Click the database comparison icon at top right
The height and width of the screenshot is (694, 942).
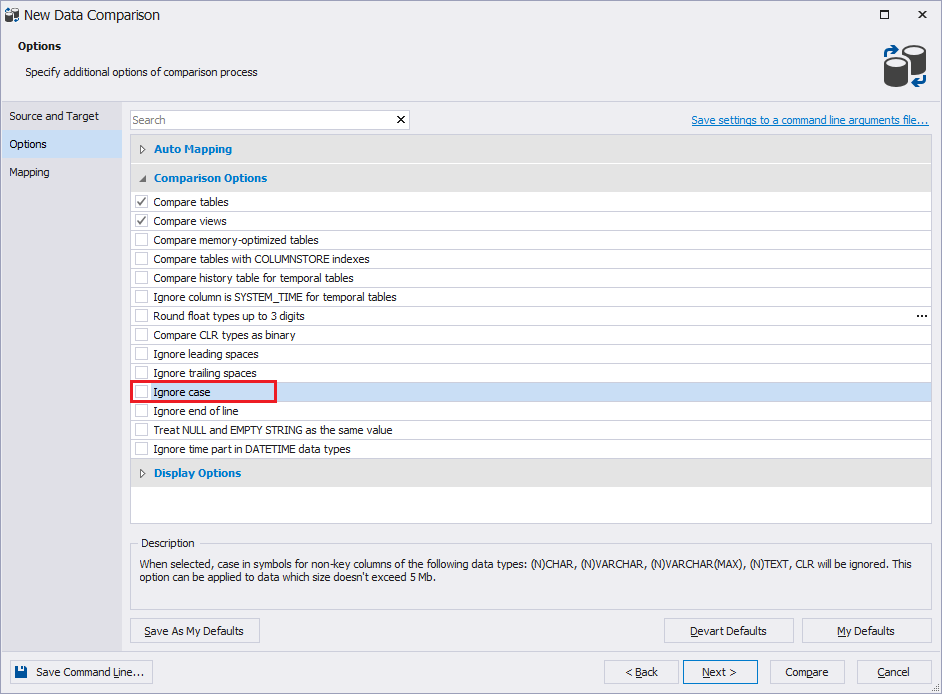(x=903, y=64)
